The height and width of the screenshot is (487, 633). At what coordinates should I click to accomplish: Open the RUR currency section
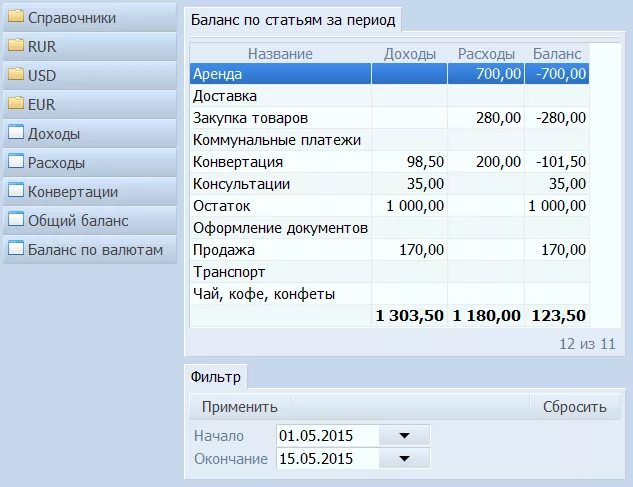click(90, 46)
